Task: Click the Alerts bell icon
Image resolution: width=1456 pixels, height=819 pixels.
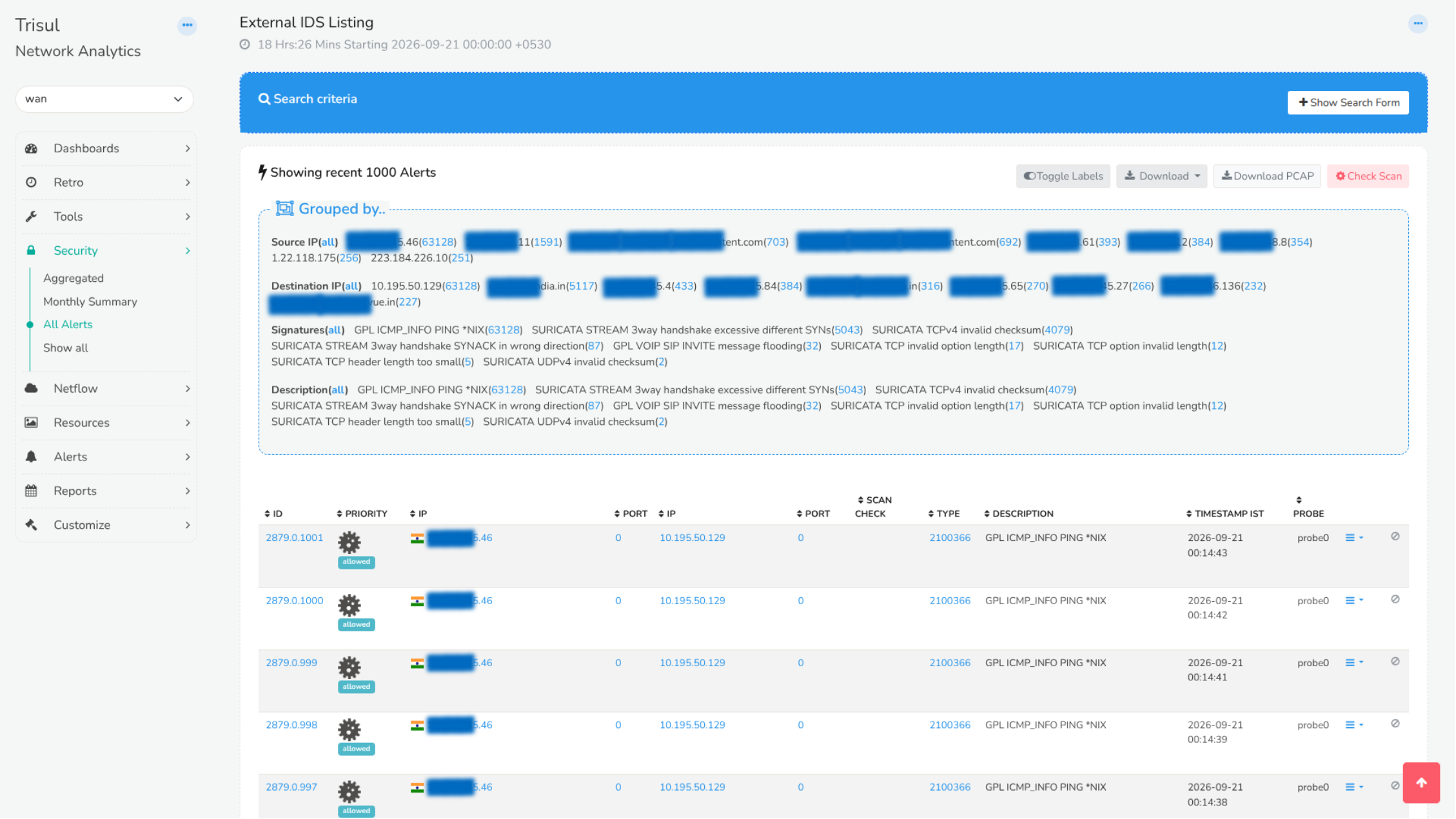Action: tap(31, 457)
